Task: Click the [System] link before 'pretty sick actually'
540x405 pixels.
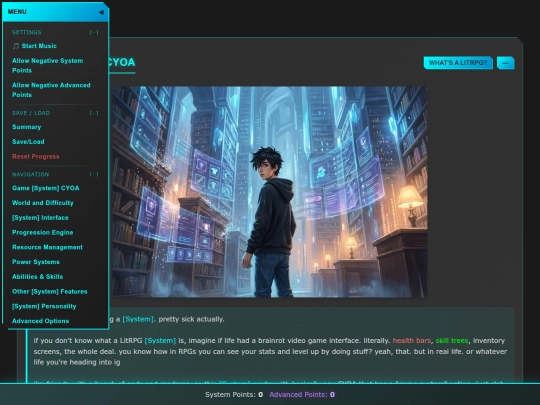Action: (x=138, y=319)
